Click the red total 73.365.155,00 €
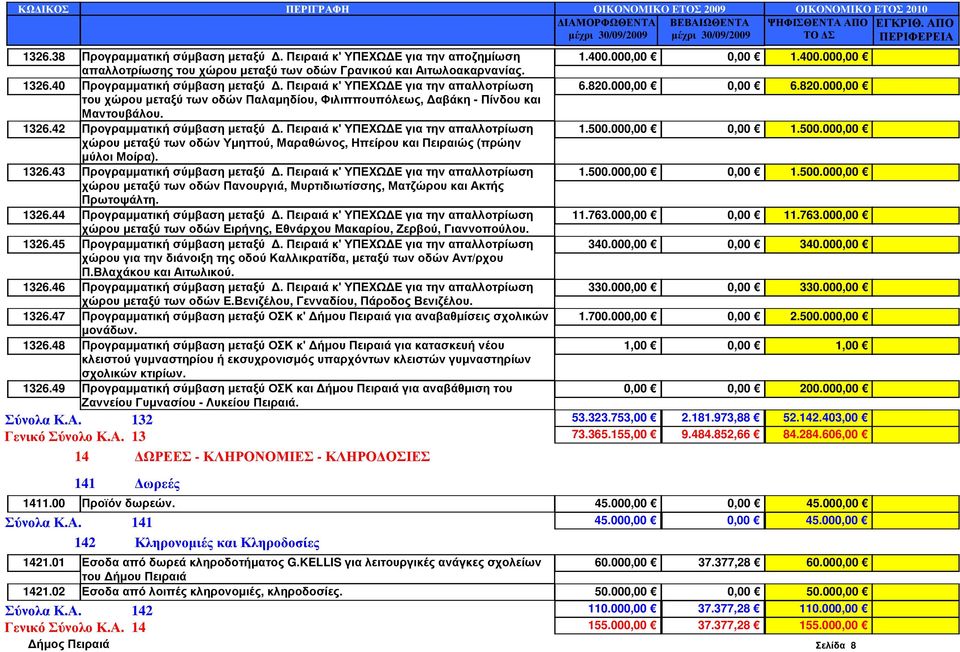Viewport: 960px width, 652px height. coord(607,434)
